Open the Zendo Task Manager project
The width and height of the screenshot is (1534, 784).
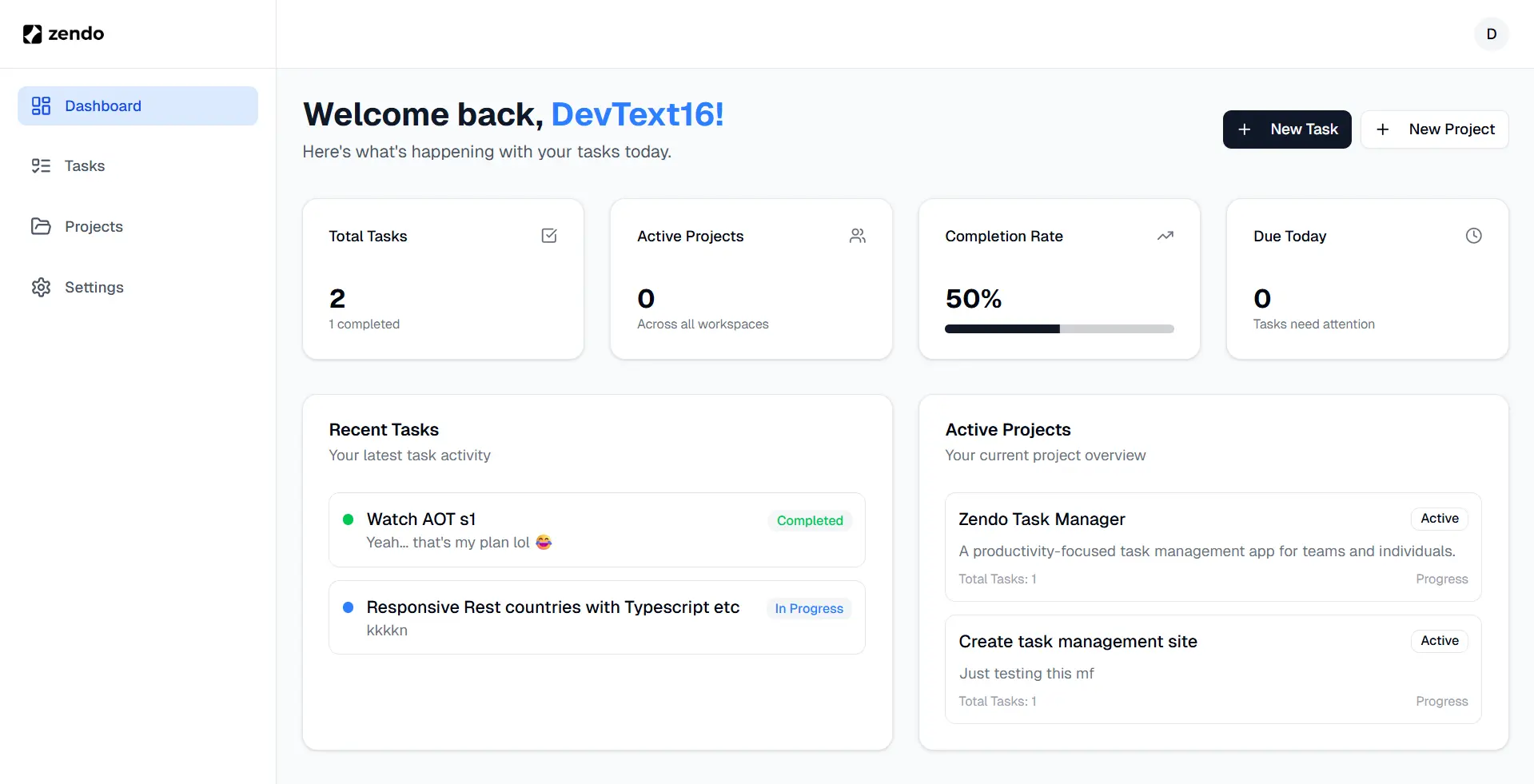[x=1041, y=519]
